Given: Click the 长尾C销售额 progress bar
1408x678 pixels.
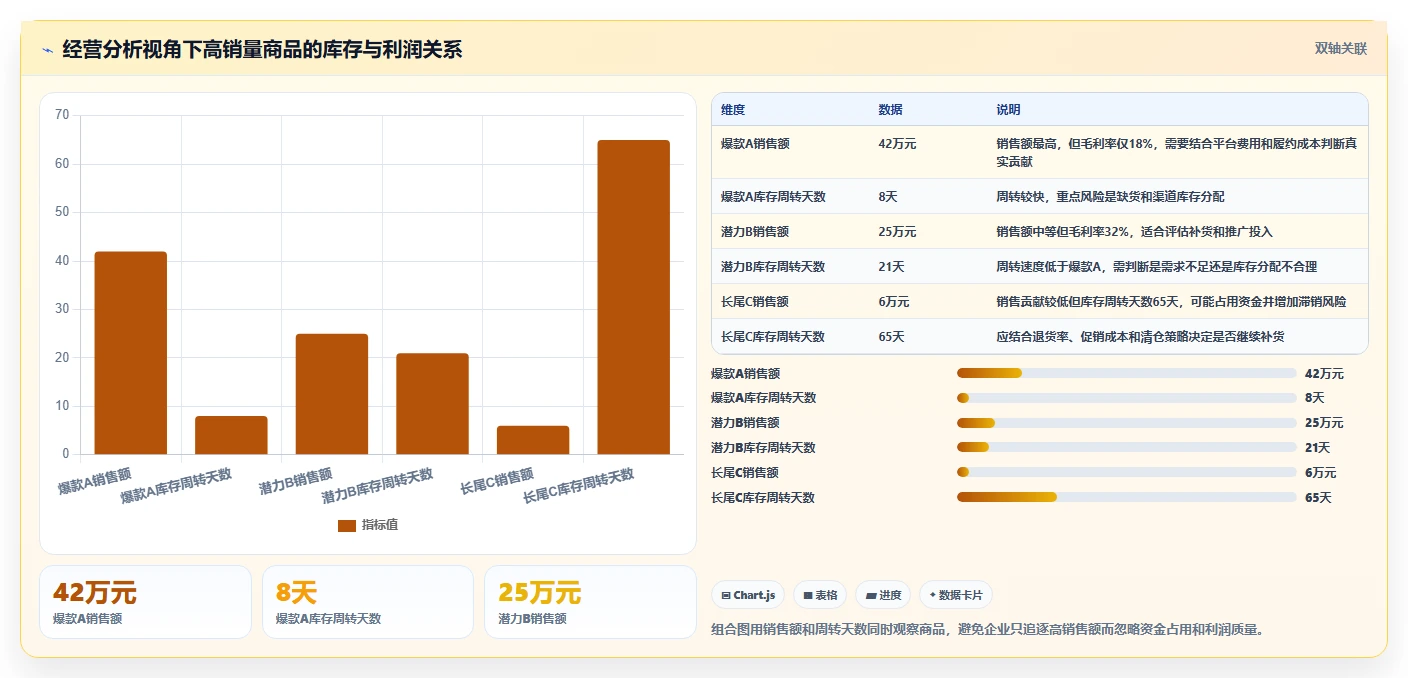Looking at the screenshot, I should [1126, 472].
